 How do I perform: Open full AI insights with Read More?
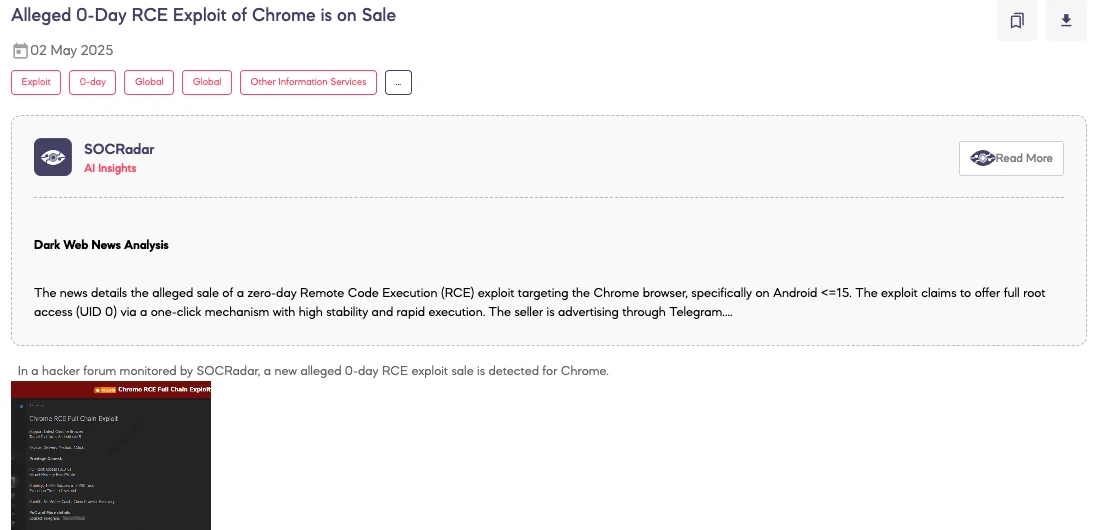click(1011, 159)
